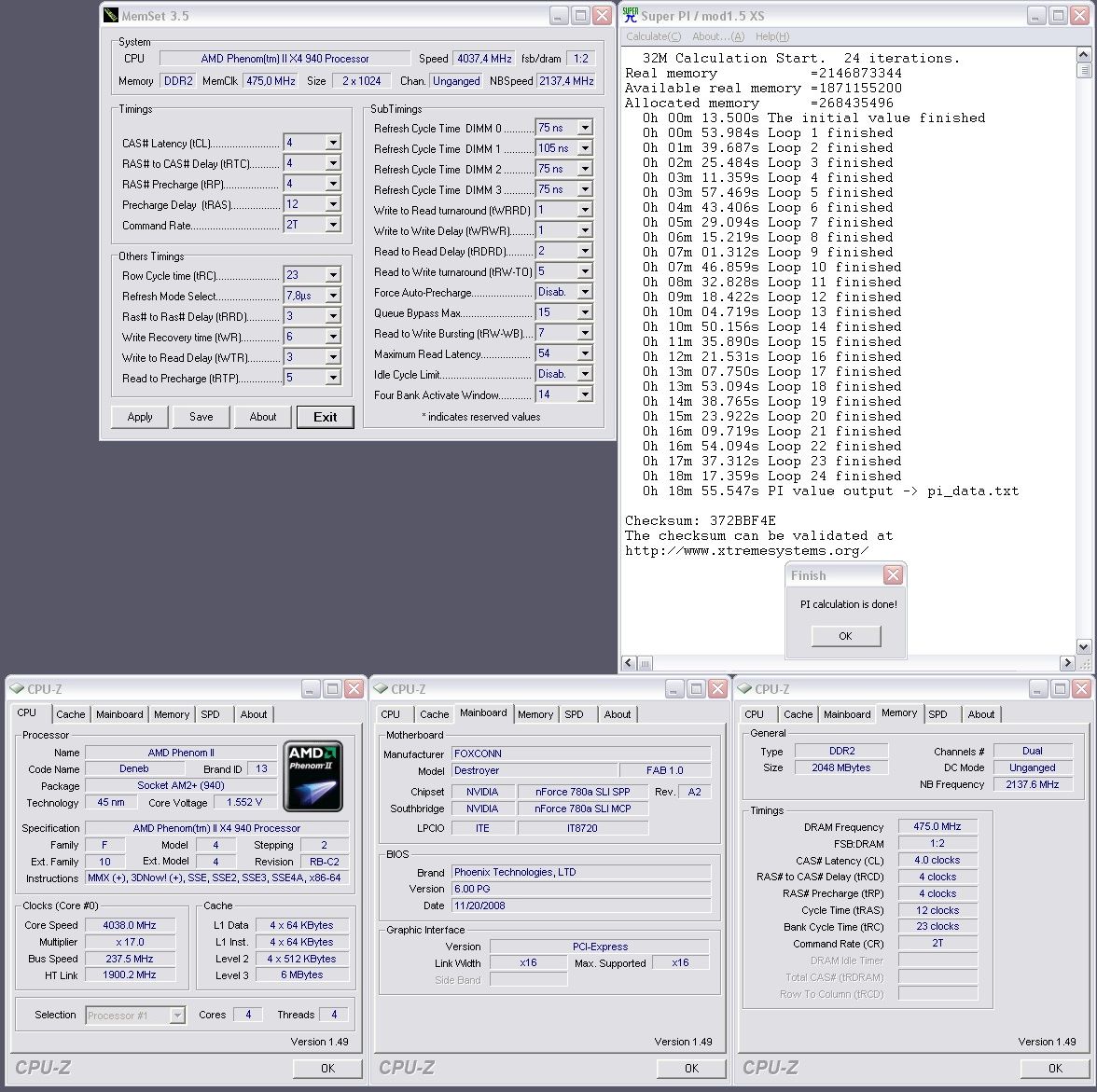Image resolution: width=1097 pixels, height=1092 pixels.
Task: Click OK in the CPU tab CPU-Z window
Action: pyautogui.click(x=327, y=1068)
